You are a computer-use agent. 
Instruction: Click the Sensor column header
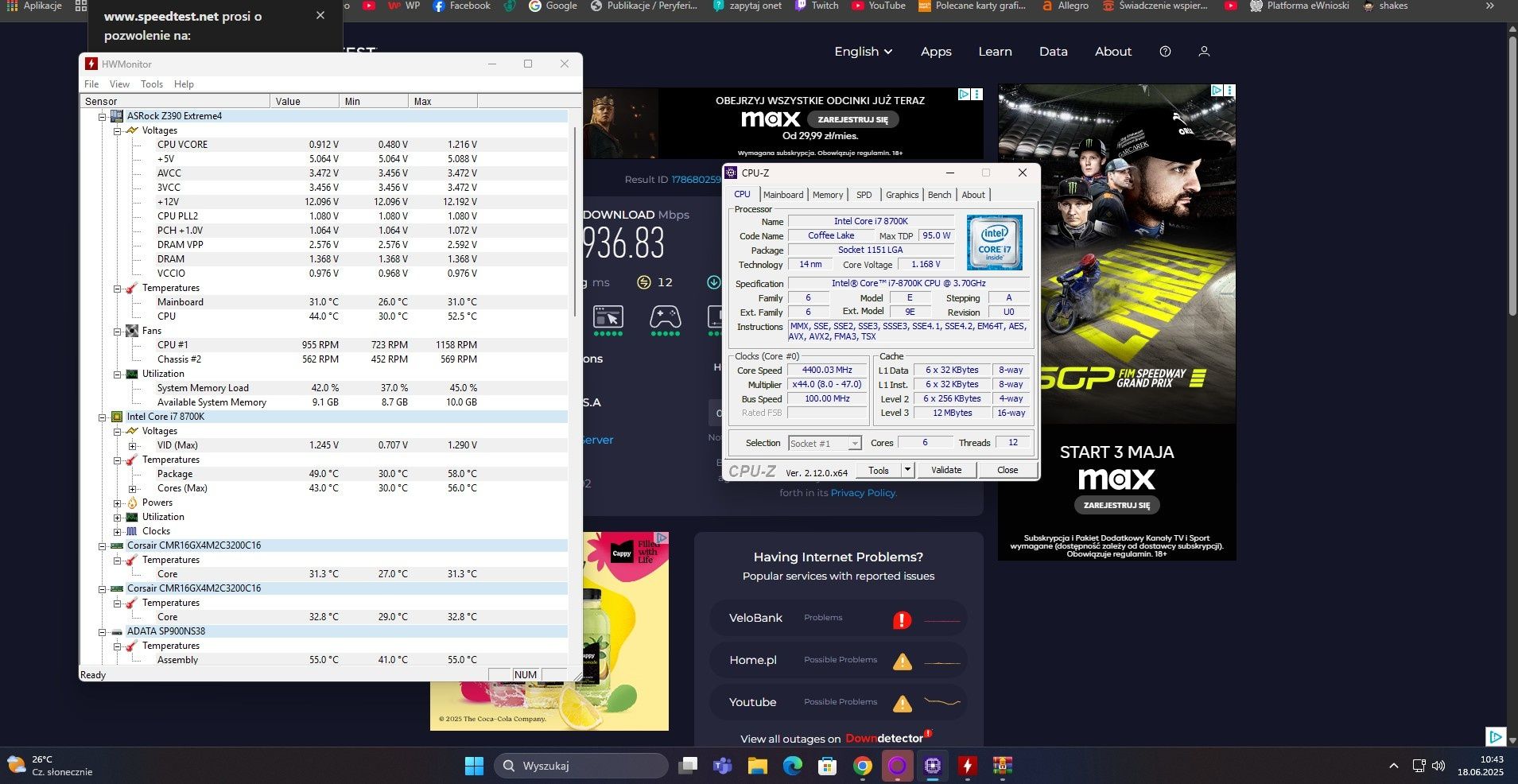175,101
